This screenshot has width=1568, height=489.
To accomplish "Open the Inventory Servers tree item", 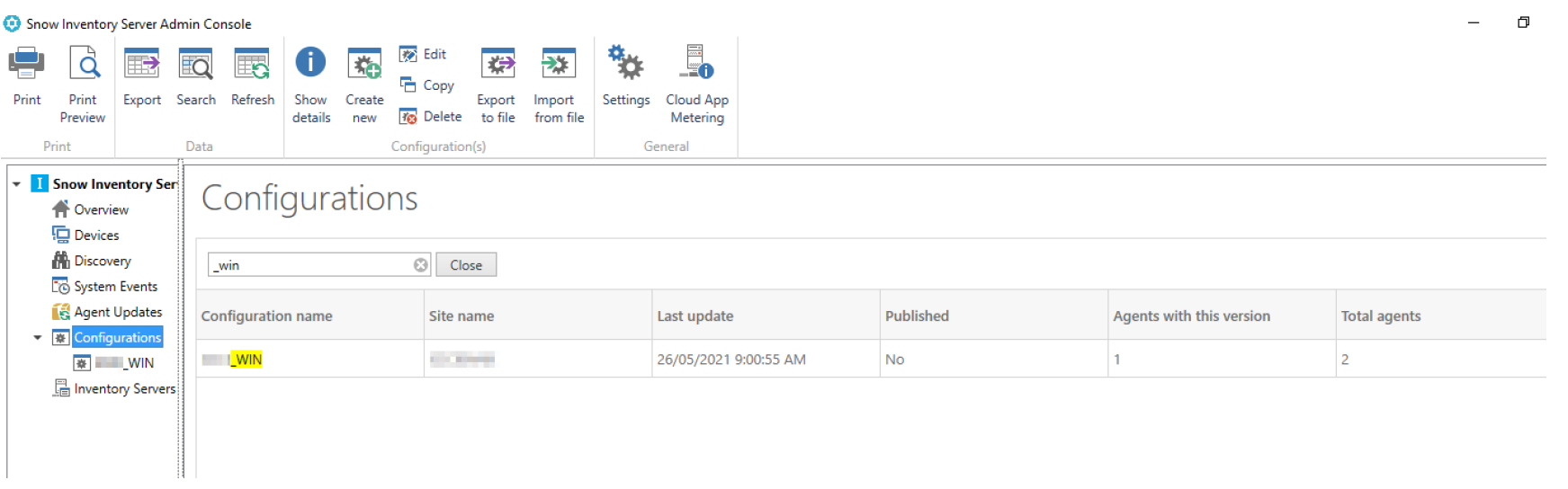I will pos(125,388).
